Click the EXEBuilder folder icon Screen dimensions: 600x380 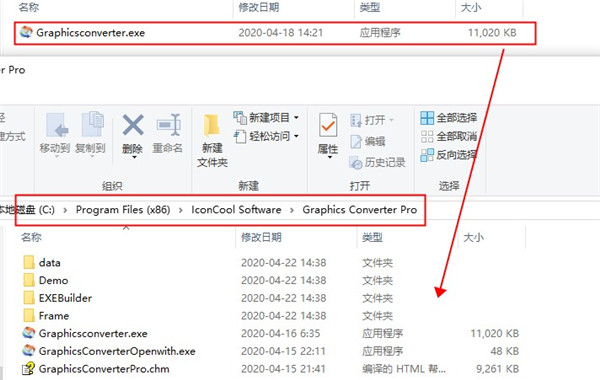point(29,298)
